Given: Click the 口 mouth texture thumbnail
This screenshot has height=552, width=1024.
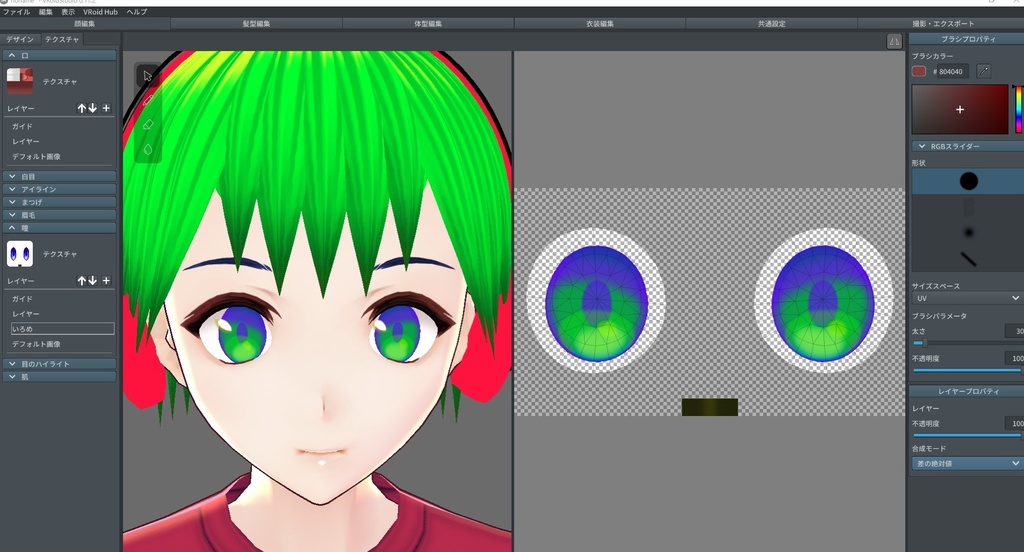Looking at the screenshot, I should (20, 81).
